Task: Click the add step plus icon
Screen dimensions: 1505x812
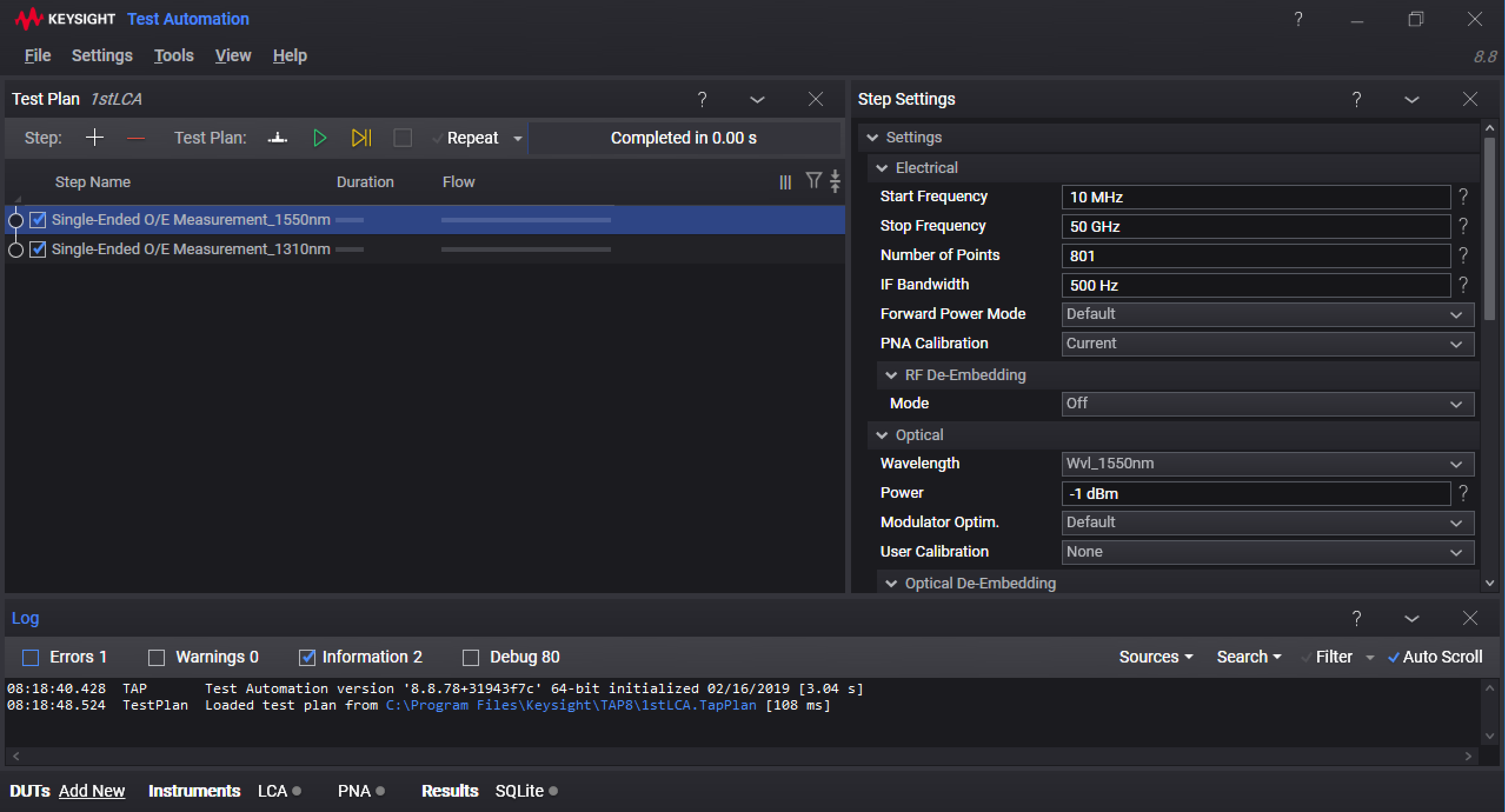Action: click(94, 138)
